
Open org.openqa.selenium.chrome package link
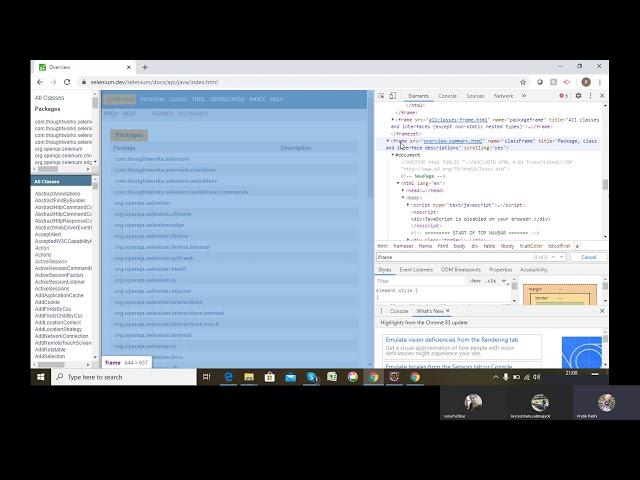pos(153,214)
